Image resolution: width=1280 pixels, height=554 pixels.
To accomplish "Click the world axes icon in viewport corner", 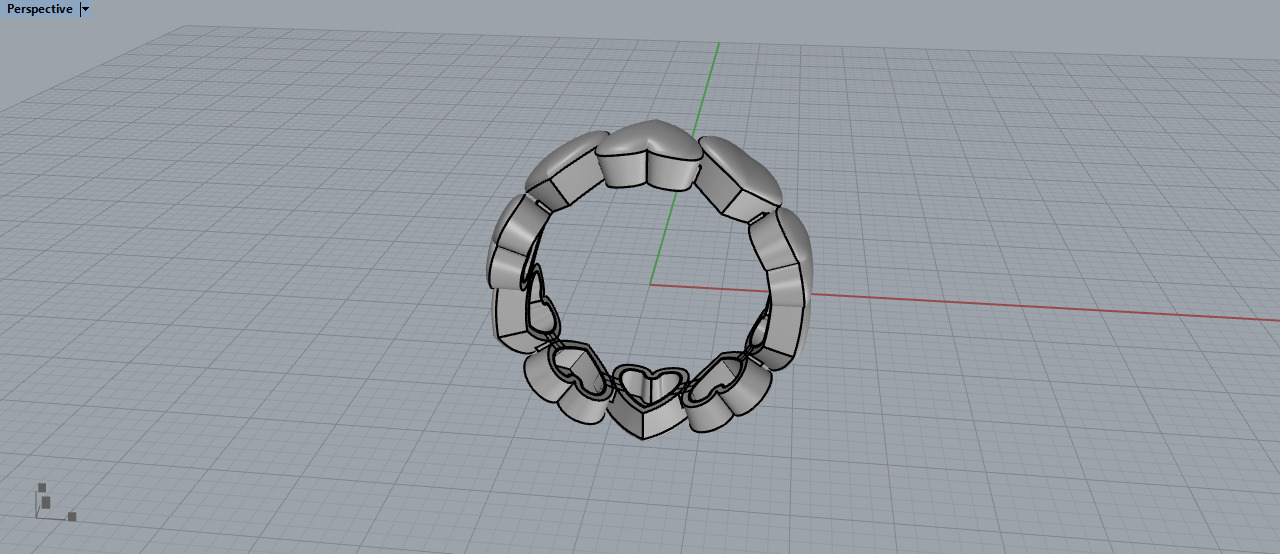I will (55, 502).
